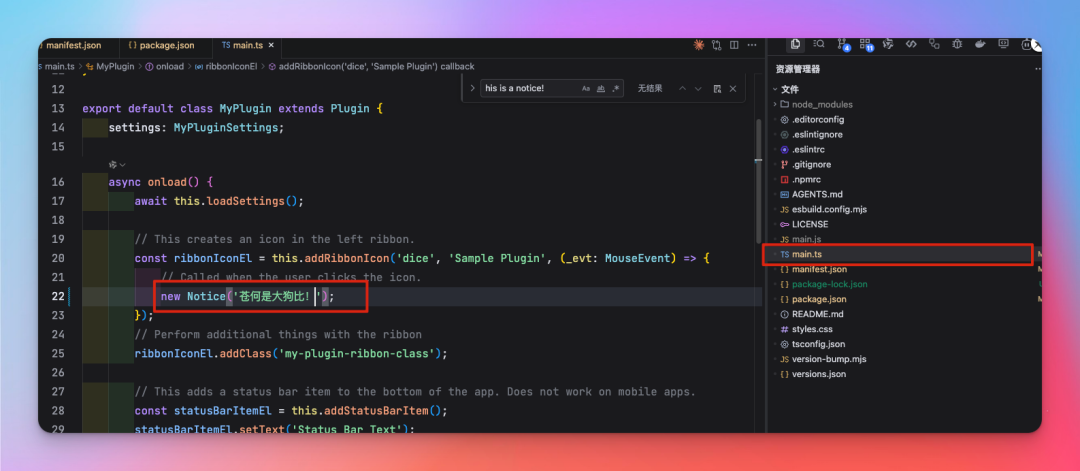The width and height of the screenshot is (1080, 471).
Task: Go to previous match arrow
Action: click(x=683, y=89)
